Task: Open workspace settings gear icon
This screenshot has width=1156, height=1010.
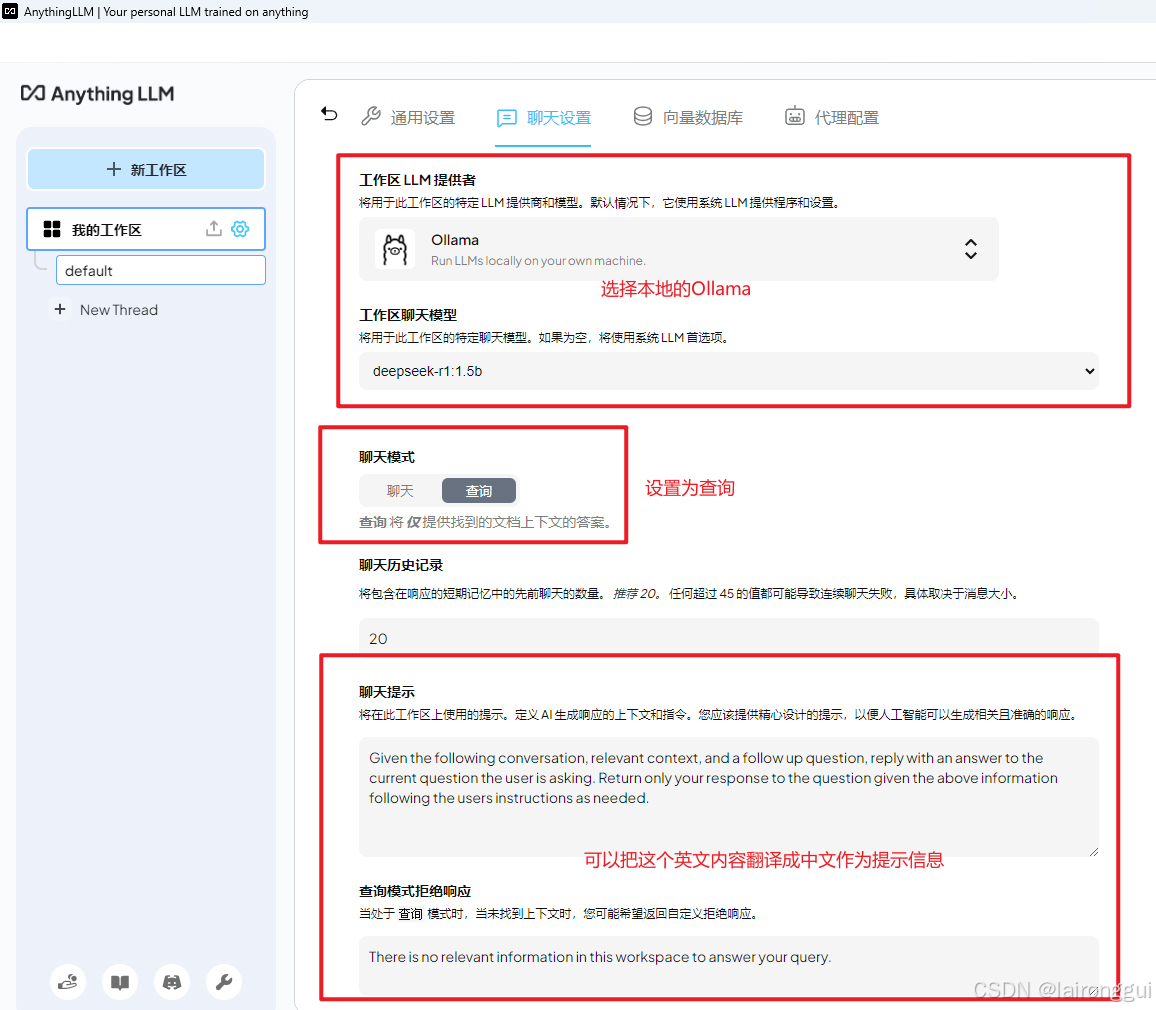Action: pyautogui.click(x=240, y=229)
